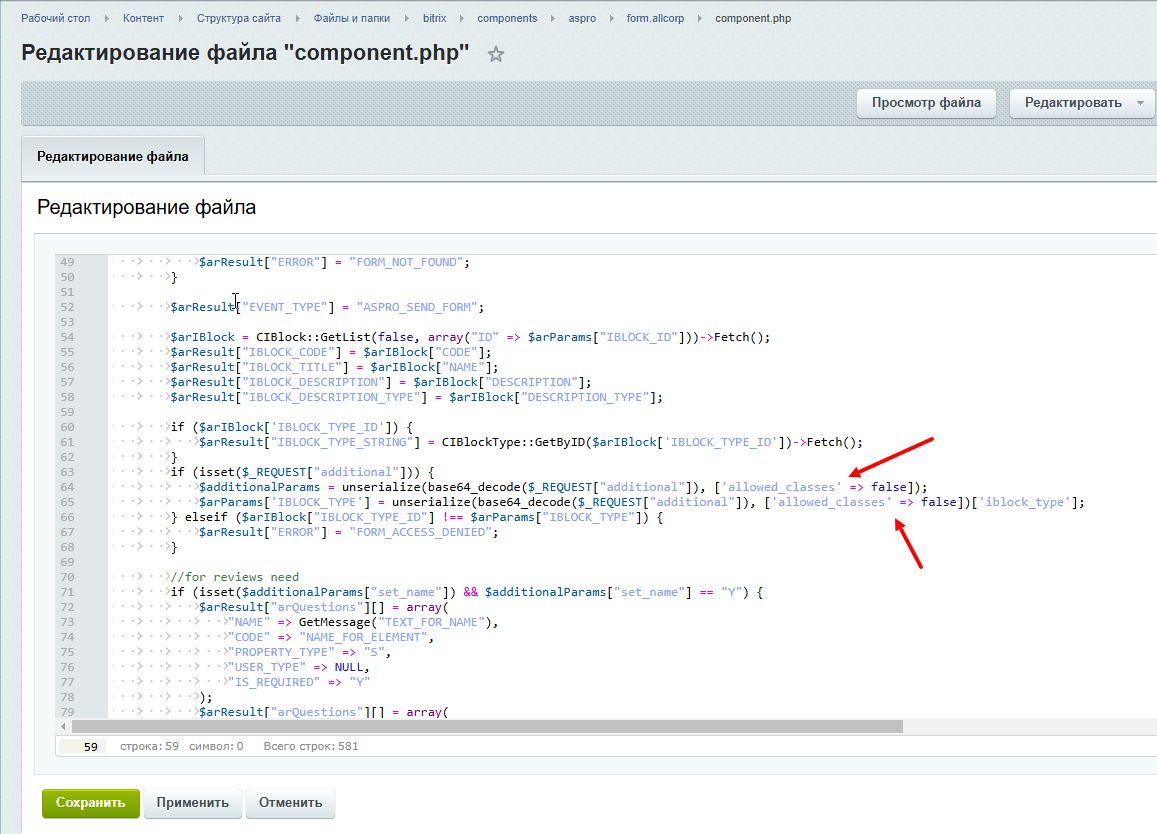This screenshot has width=1157, height=834.
Task: Navigate to Файлы и папки breadcrumb
Action: [x=351, y=18]
